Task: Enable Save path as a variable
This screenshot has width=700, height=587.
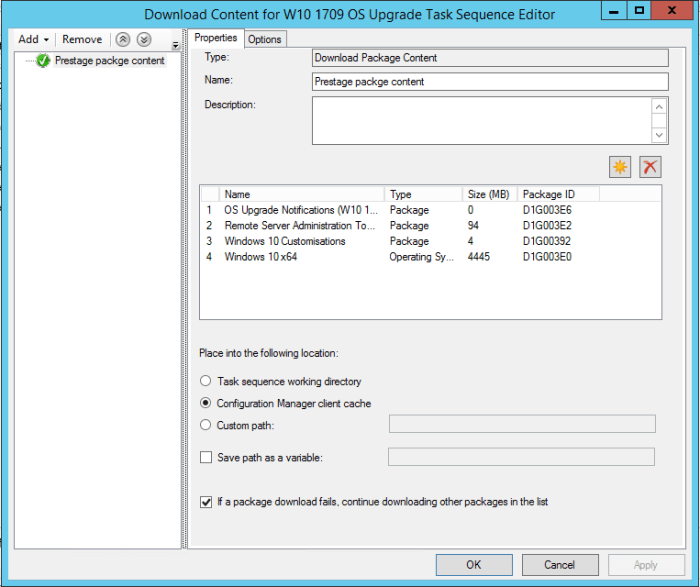Action: tap(207, 458)
